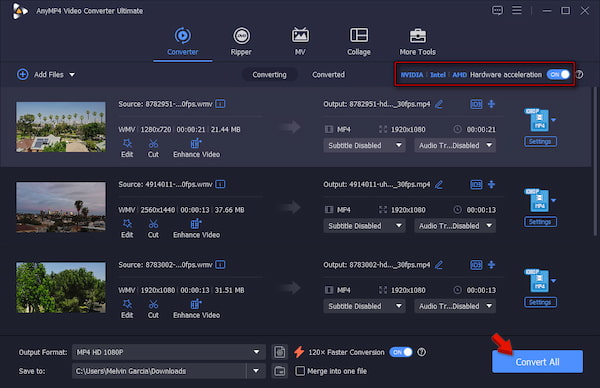The height and width of the screenshot is (388, 600).
Task: Open the Output Format dropdown
Action: click(x=169, y=352)
